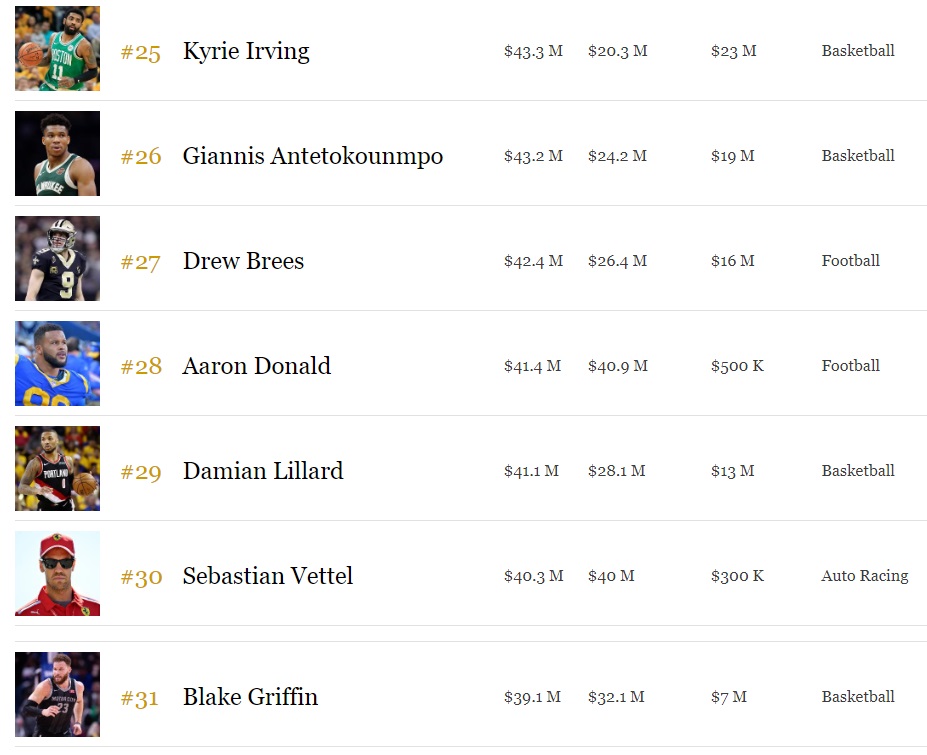The width and height of the screenshot is (927, 755).
Task: Click Blake Griffin's $7 M endorsements value
Action: point(729,697)
